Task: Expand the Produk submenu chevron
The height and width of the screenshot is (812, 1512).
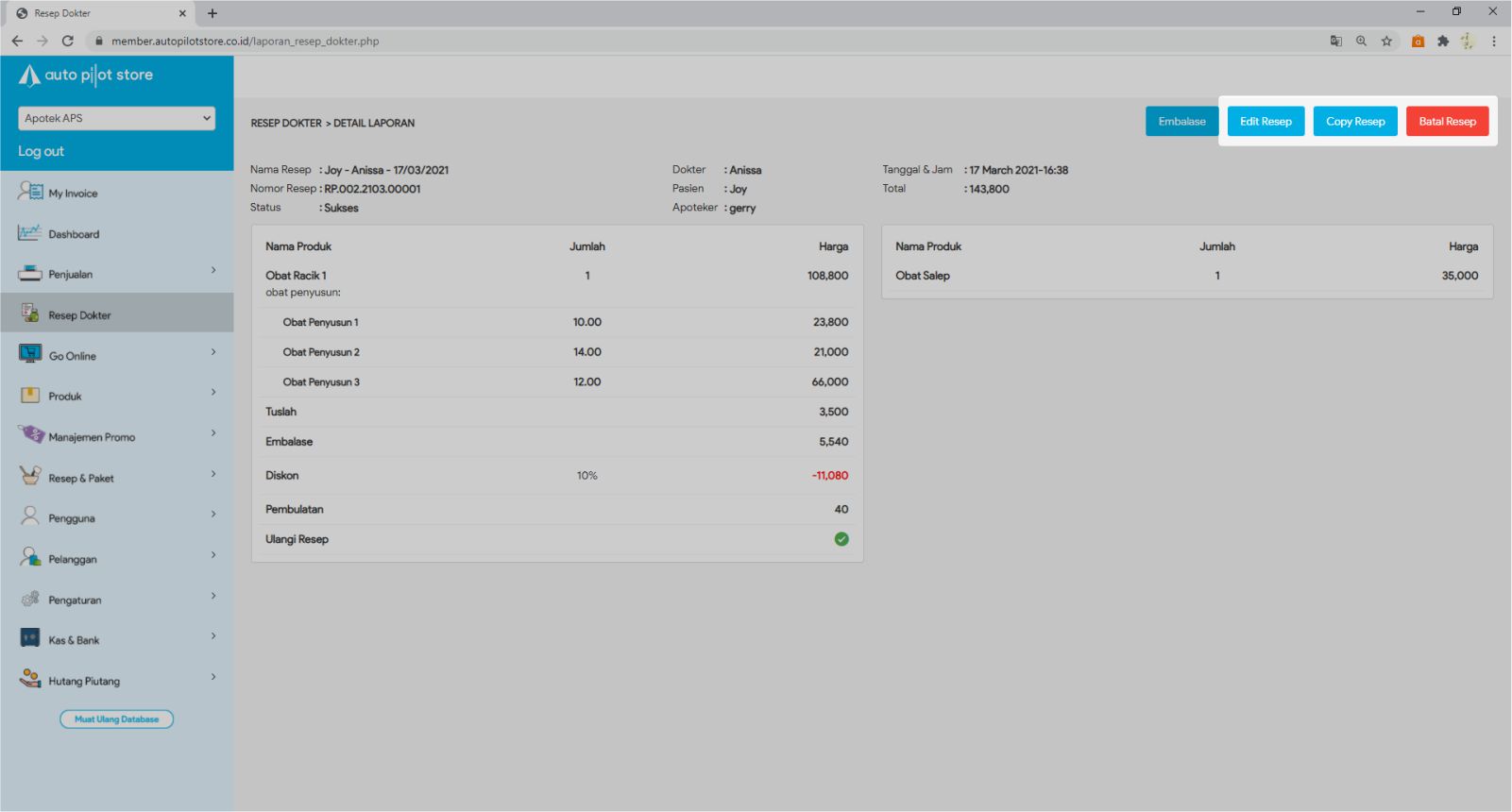Action: coord(213,393)
